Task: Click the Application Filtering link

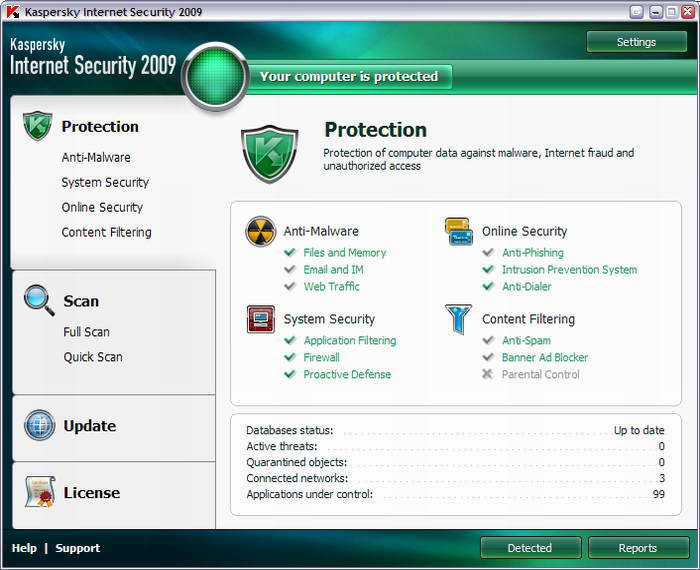Action: coord(350,341)
